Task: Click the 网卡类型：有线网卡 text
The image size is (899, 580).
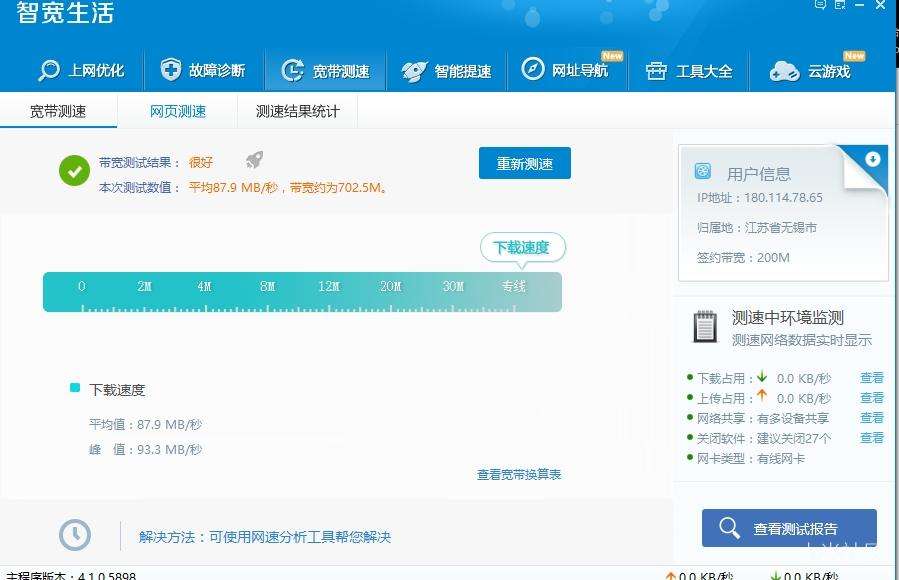Action: pos(751,458)
